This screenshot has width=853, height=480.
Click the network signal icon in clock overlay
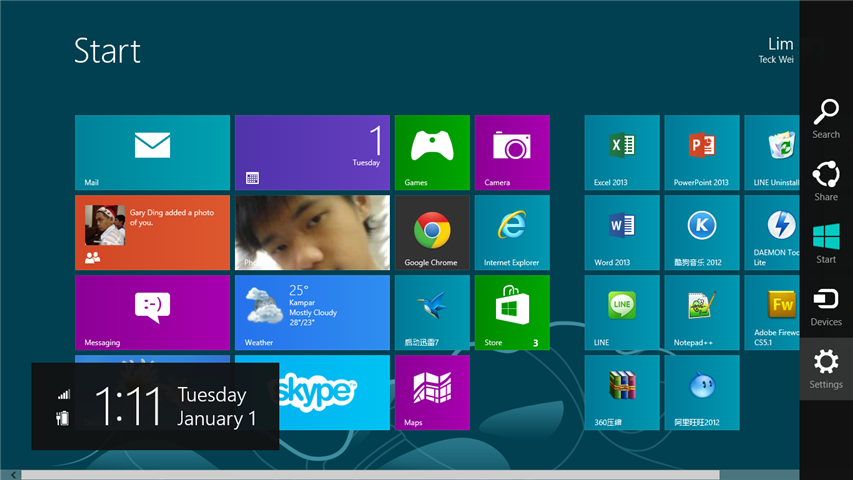coord(64,395)
